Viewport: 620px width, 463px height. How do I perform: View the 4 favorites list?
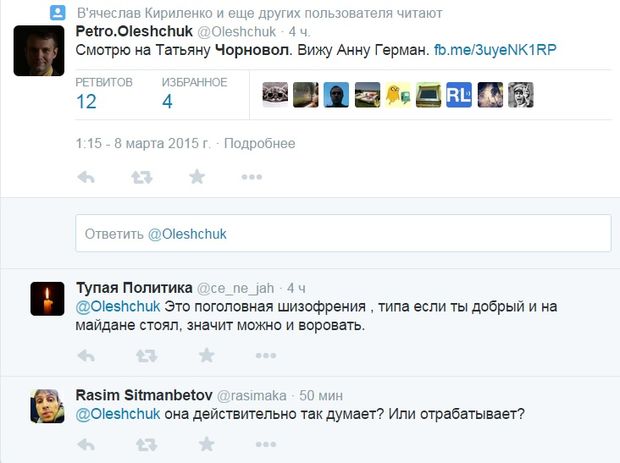(167, 100)
